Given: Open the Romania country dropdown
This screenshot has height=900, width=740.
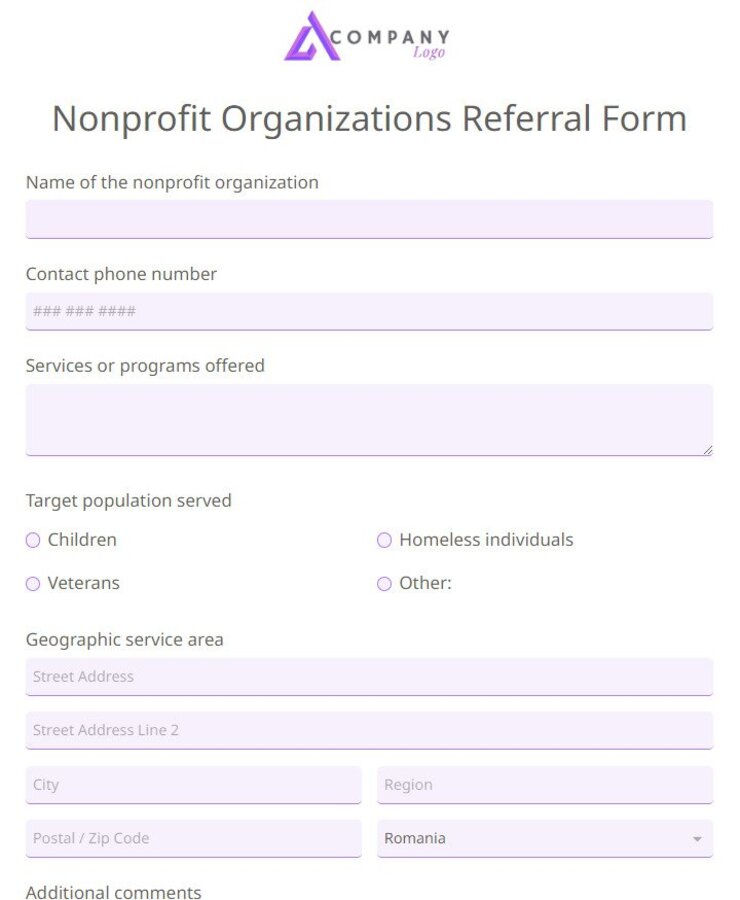Looking at the screenshot, I should (x=545, y=838).
